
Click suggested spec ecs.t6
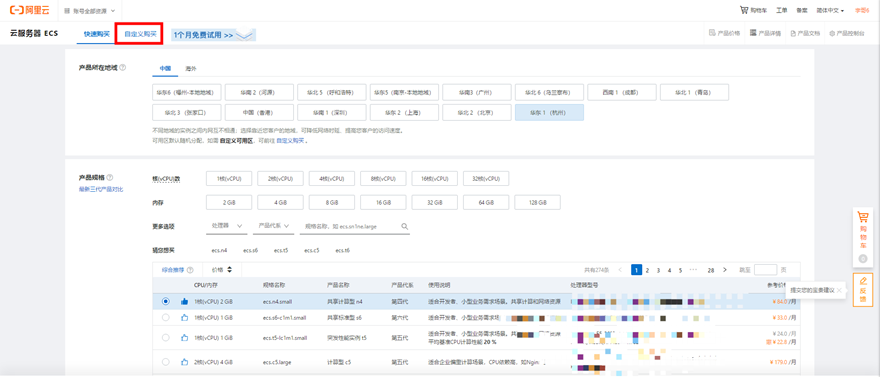pos(342,250)
